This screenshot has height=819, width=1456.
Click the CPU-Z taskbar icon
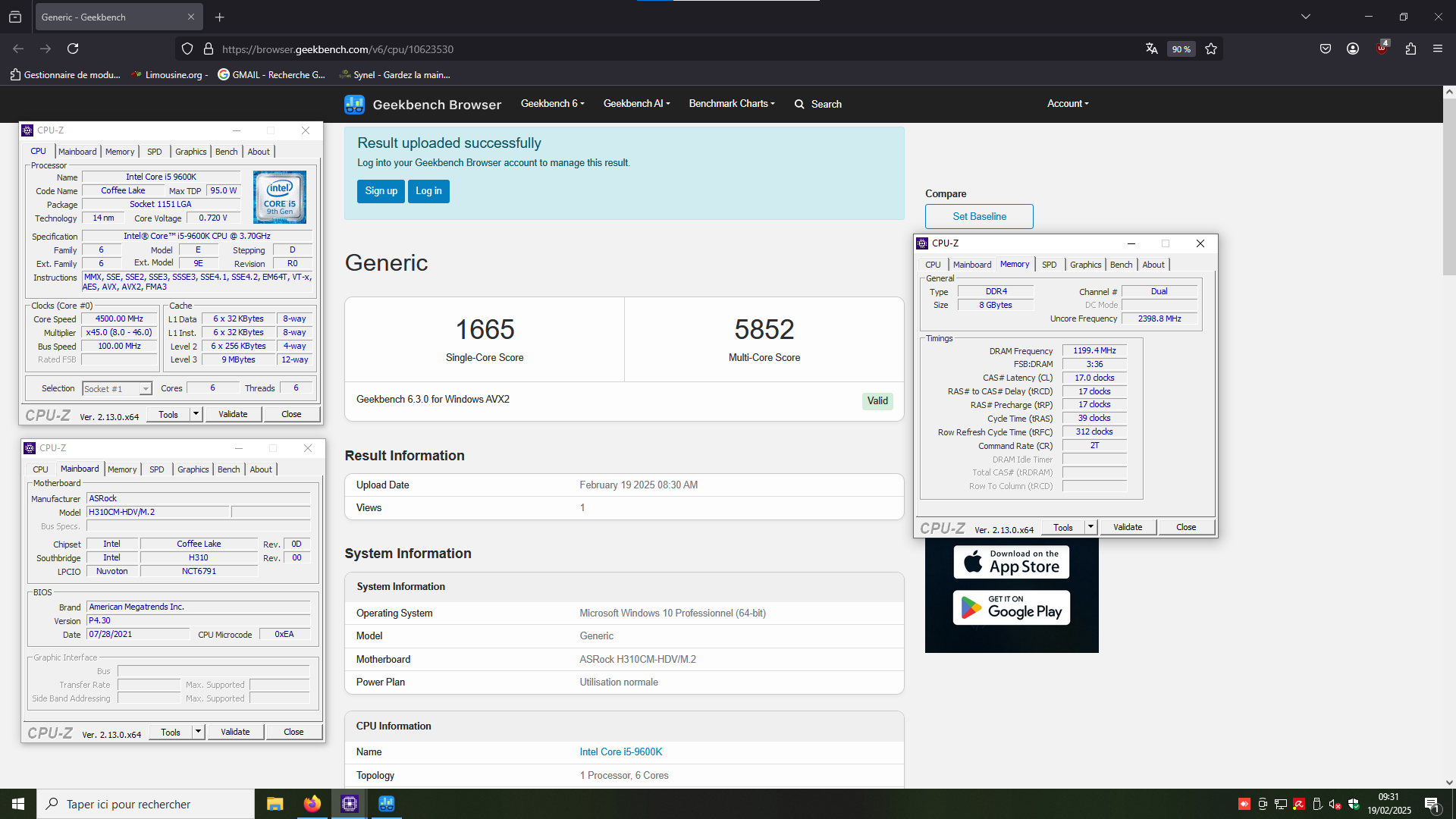(x=349, y=804)
